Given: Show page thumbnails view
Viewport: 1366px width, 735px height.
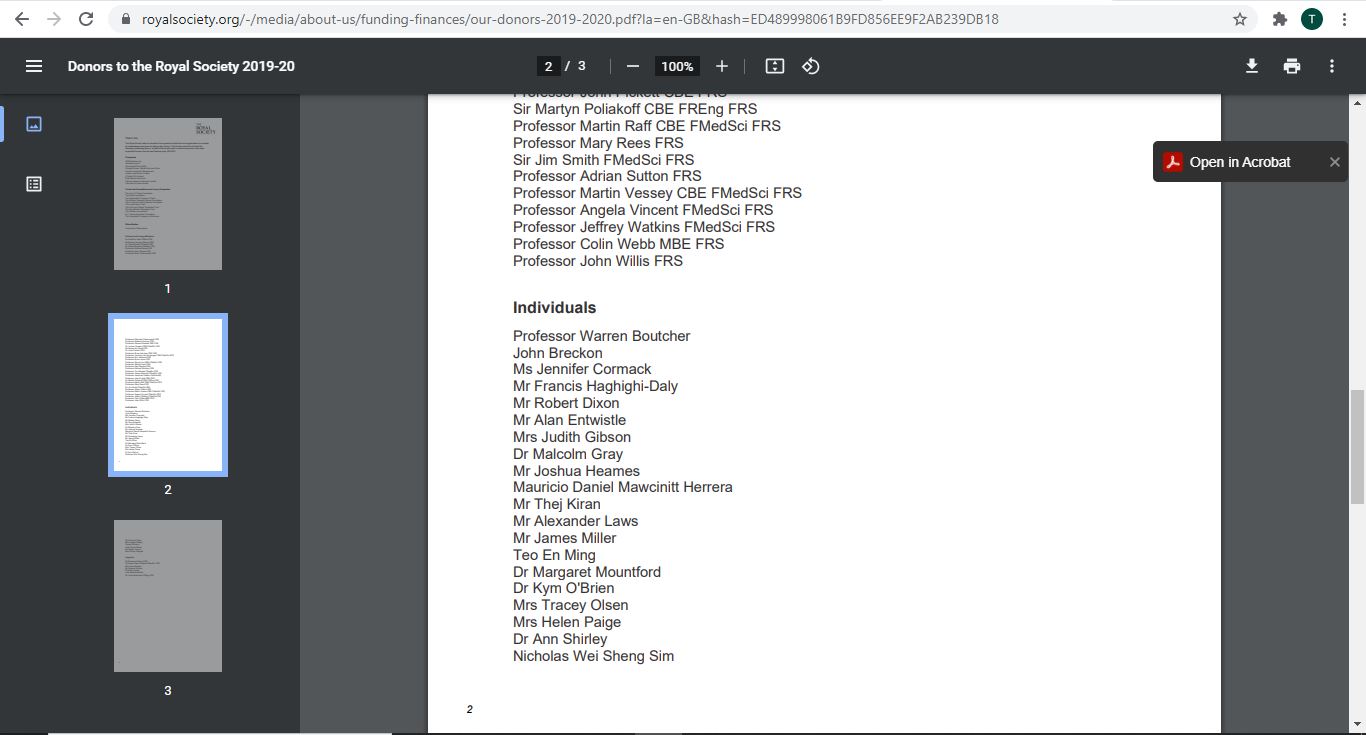Looking at the screenshot, I should (34, 124).
